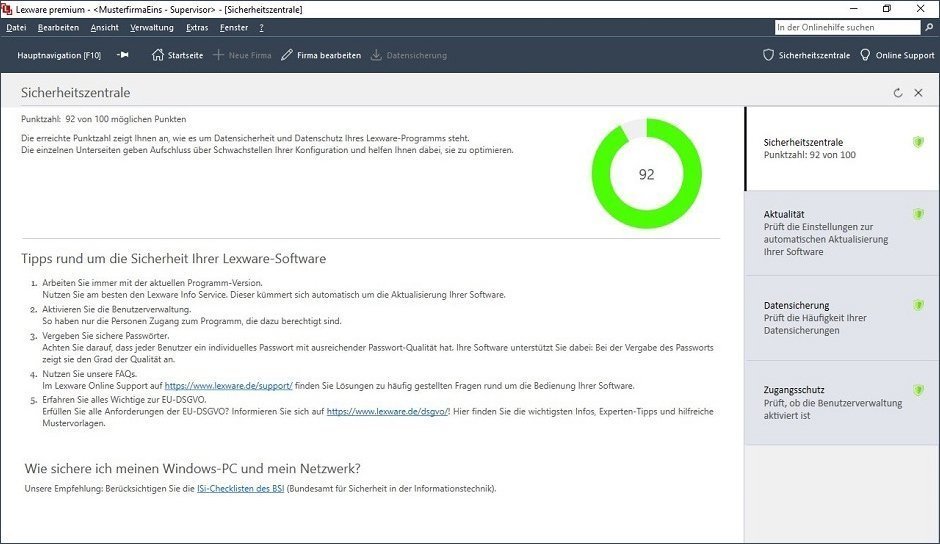940x544 pixels.
Task: Restore down the Lexware window
Action: (887, 8)
